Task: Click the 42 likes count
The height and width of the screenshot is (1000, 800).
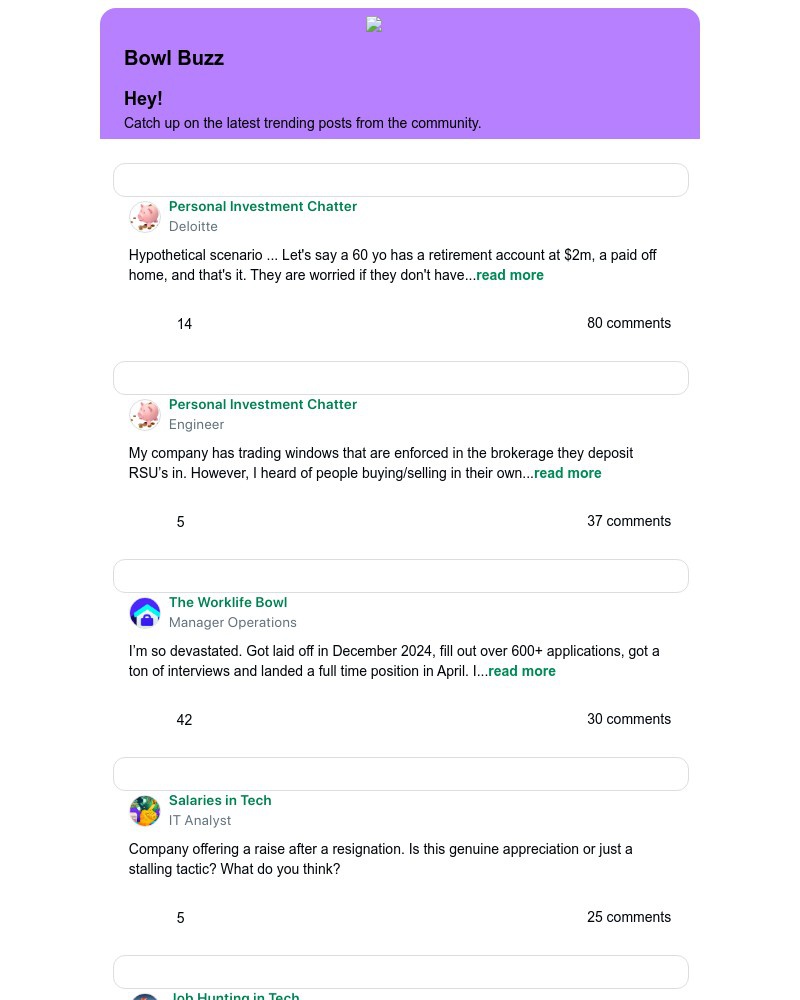Action: point(184,720)
